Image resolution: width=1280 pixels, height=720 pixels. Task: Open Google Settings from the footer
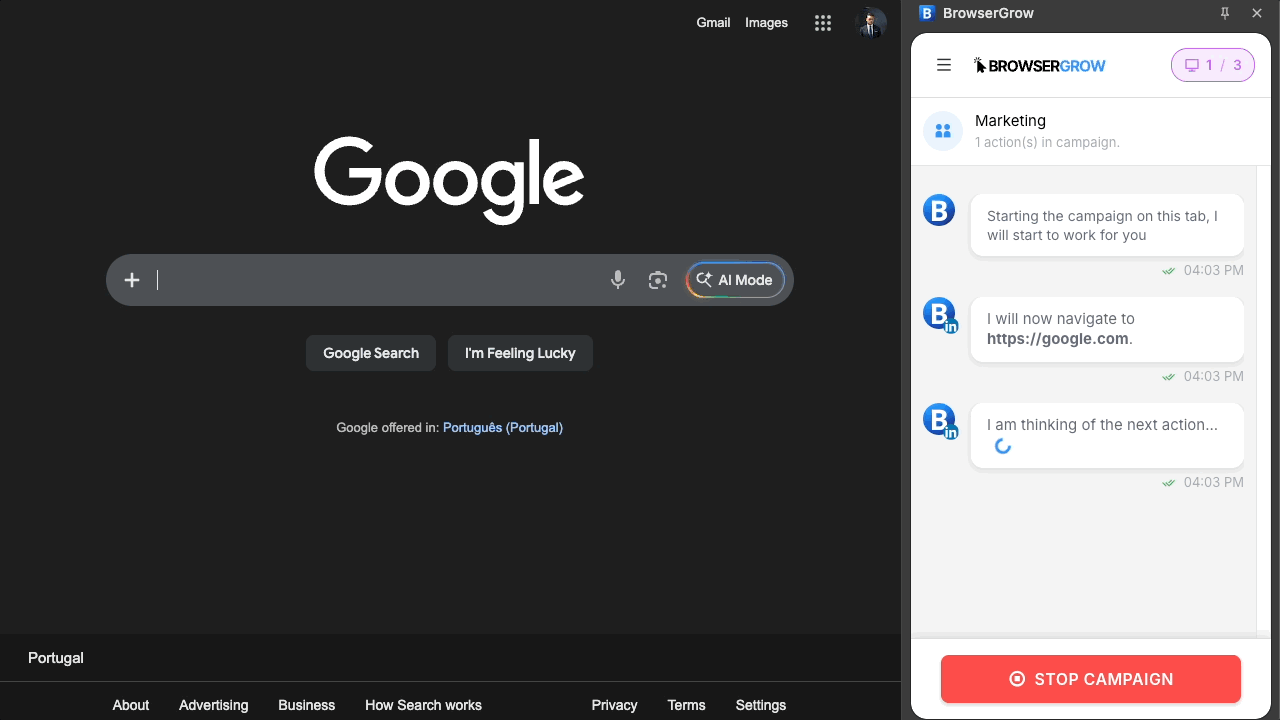coord(760,705)
